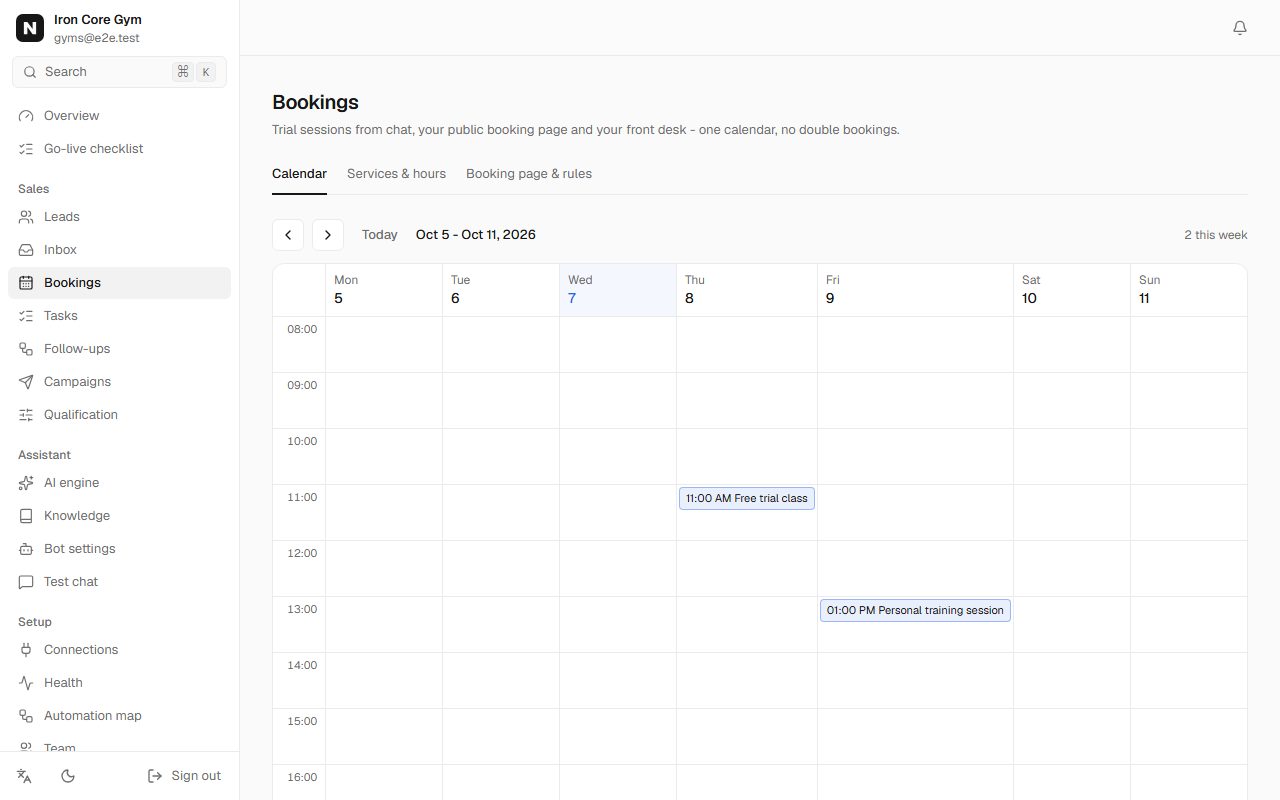1280x800 pixels.
Task: Click the 2 this week counter
Action: tap(1216, 235)
